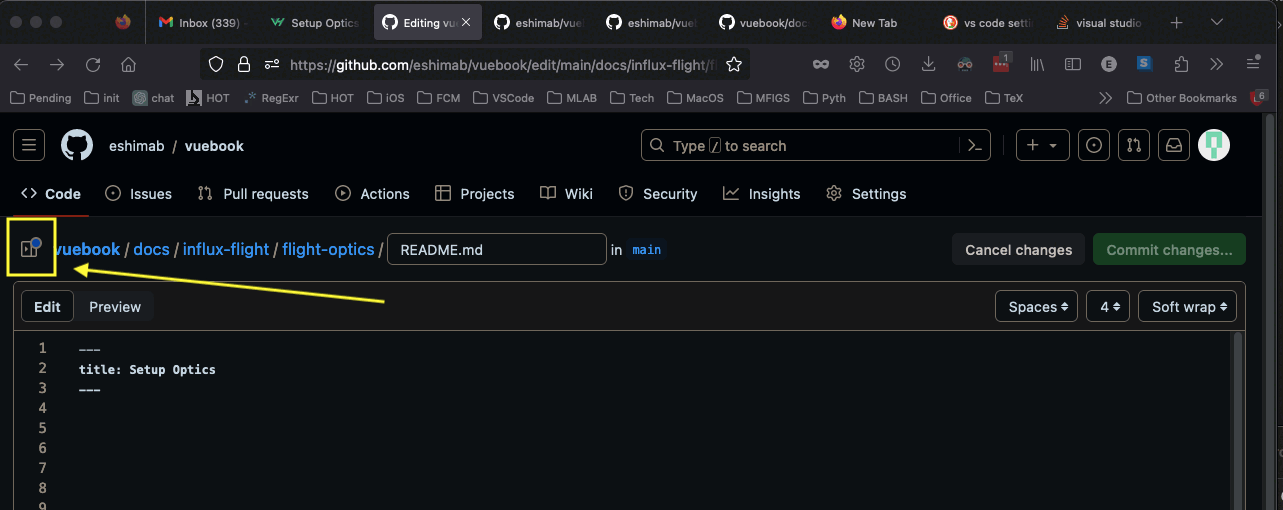Open the GitHub command palette icon

[975, 145]
